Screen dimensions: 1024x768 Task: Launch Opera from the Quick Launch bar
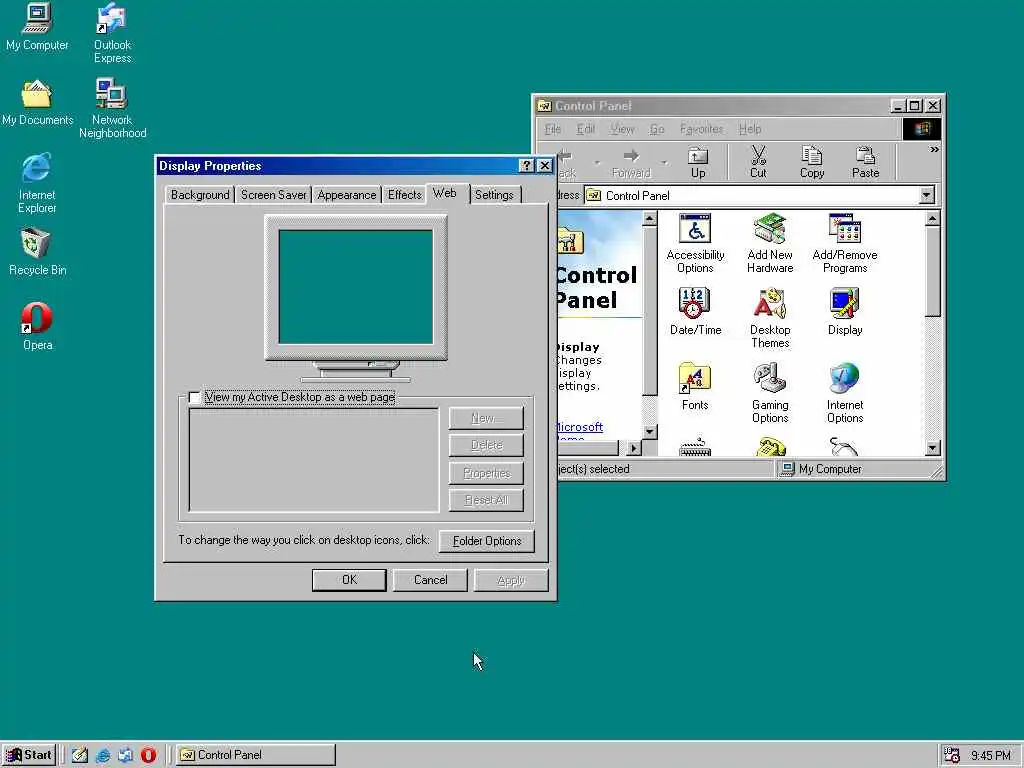(x=148, y=755)
